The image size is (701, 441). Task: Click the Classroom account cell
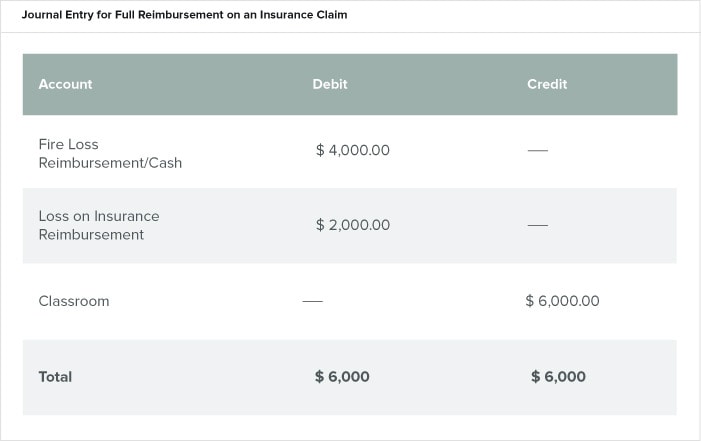(74, 301)
